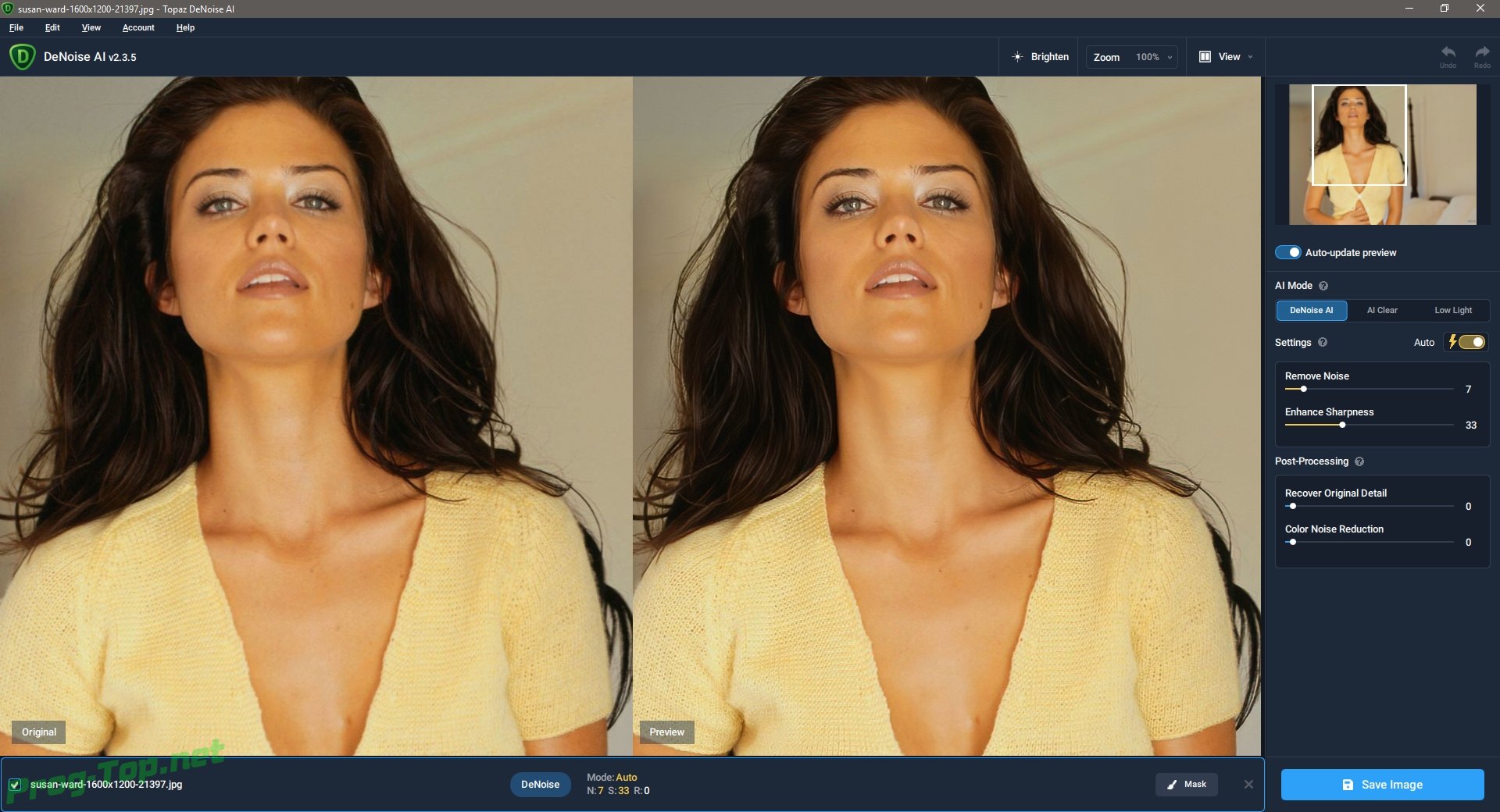
Task: Expand the View dropdown arrow
Action: tap(1250, 57)
